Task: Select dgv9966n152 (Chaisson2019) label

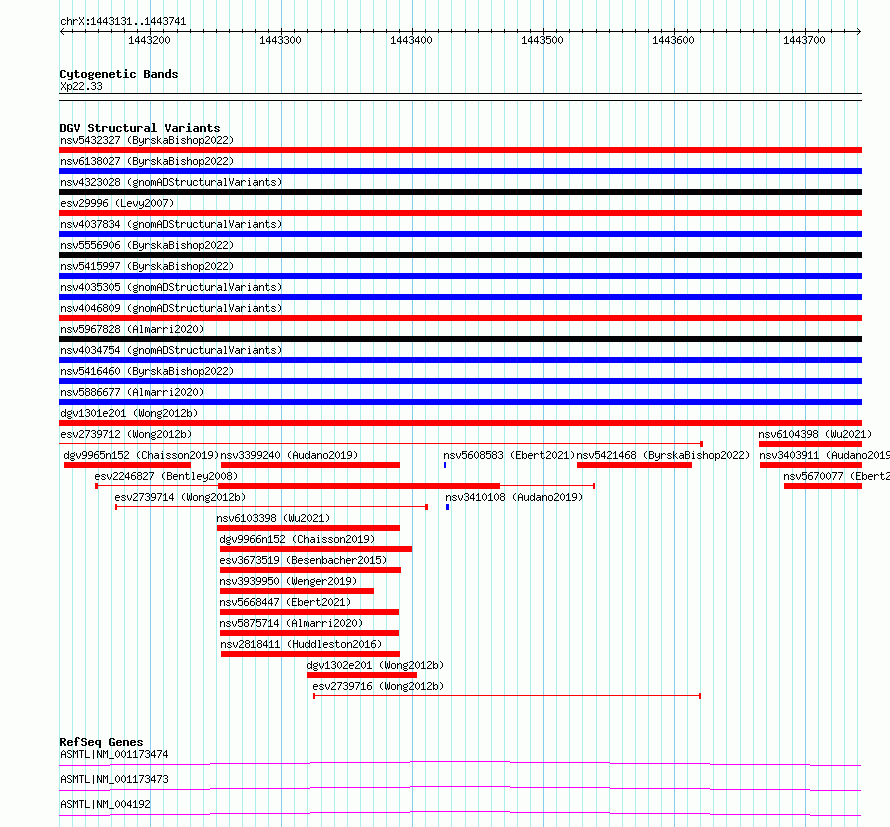Action: 297,539
